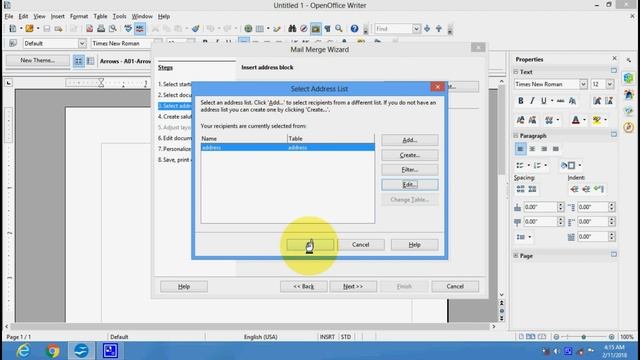Click the Nonprinting Characters toolbar icon
Viewport: 640px width, 360px height.
click(x=327, y=29)
